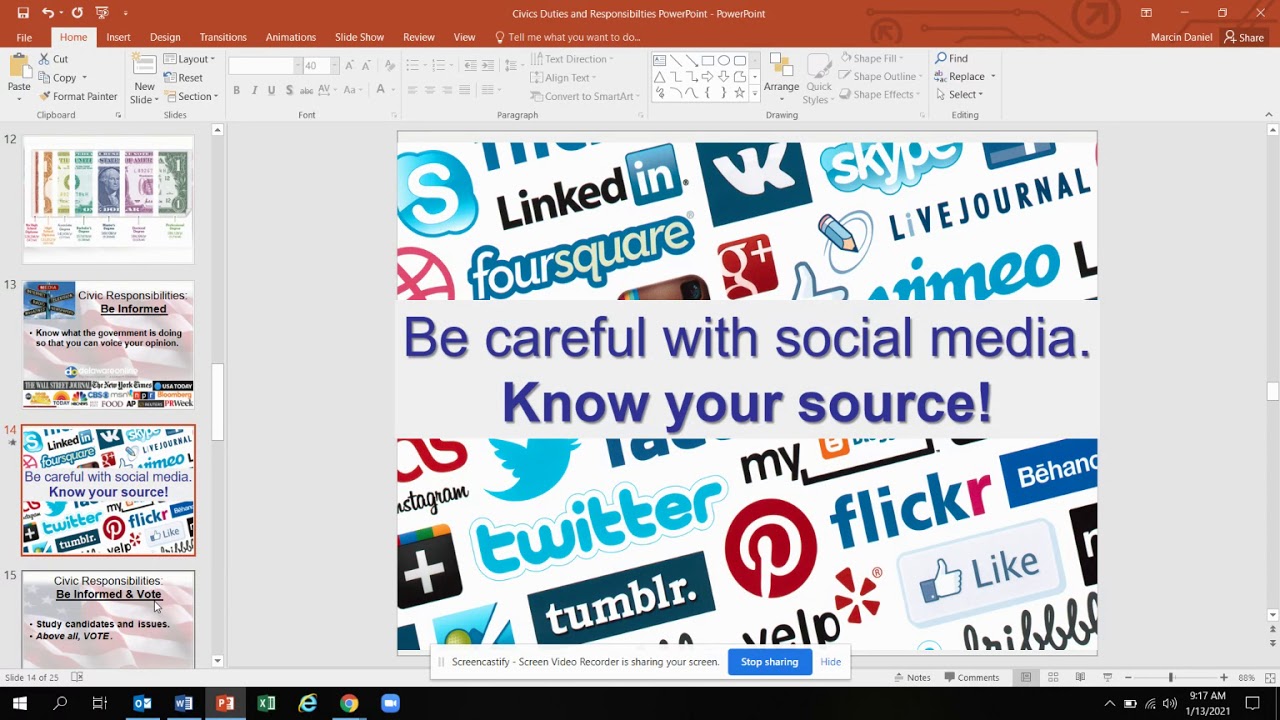Start slideshow from beginning via Quick Access icon

click(101, 13)
